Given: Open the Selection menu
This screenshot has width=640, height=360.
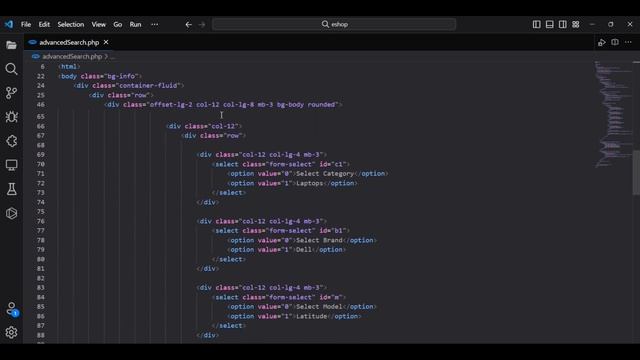Looking at the screenshot, I should pyautogui.click(x=71, y=24).
